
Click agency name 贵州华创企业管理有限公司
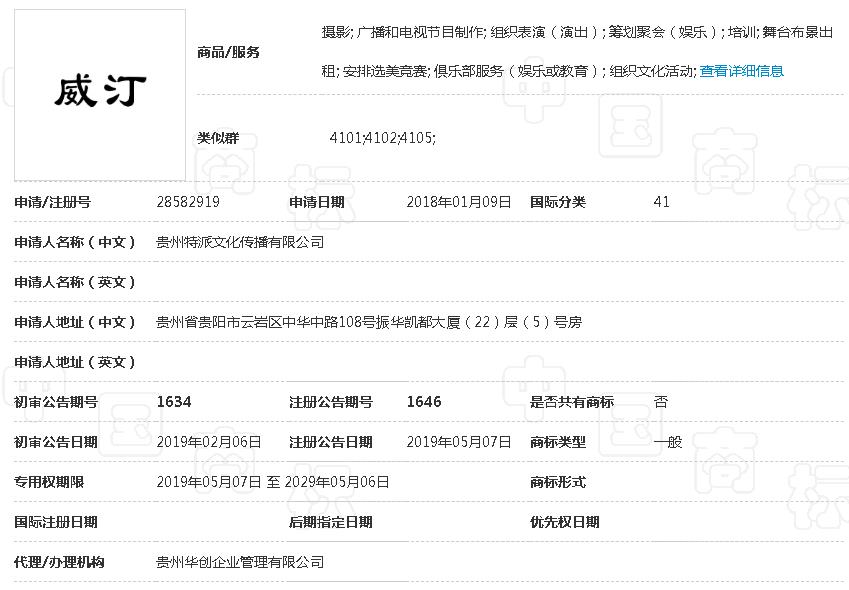(x=240, y=562)
